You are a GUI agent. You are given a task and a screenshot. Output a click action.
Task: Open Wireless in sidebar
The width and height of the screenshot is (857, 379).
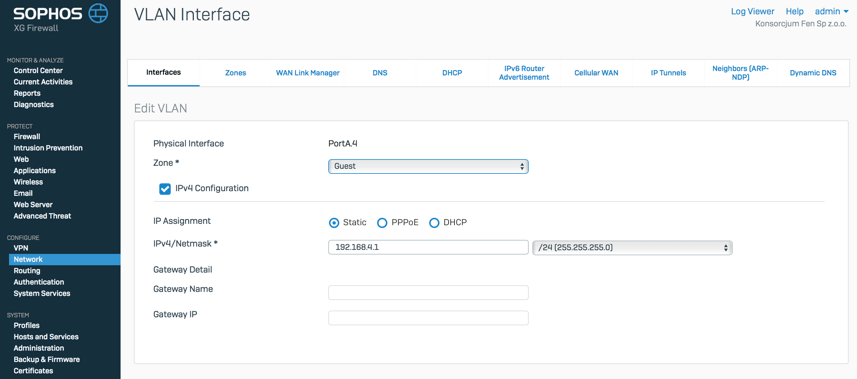28,182
